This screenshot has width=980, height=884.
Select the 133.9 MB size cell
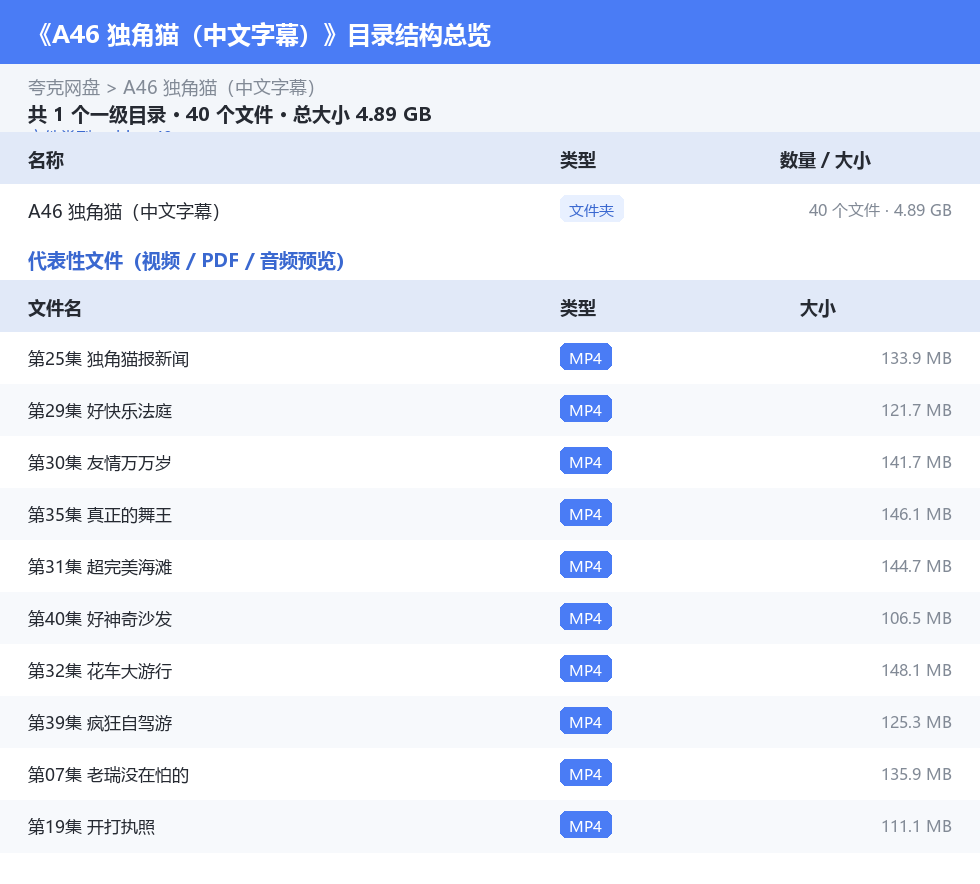[x=916, y=358]
